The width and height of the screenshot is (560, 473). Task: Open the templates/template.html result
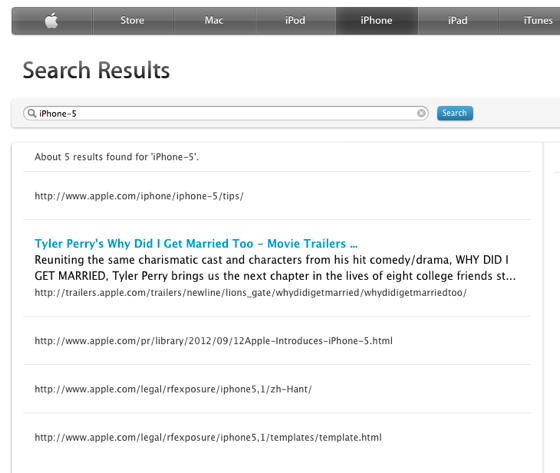(208, 437)
